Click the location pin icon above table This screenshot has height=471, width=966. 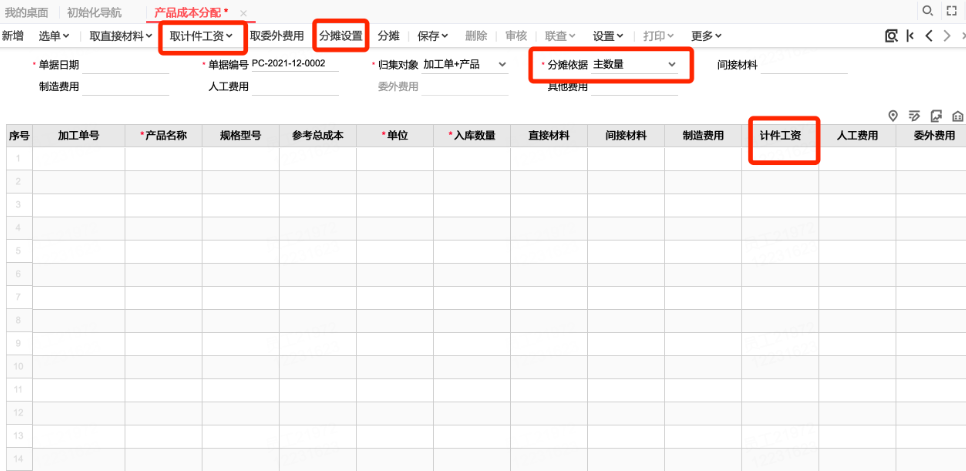893,115
